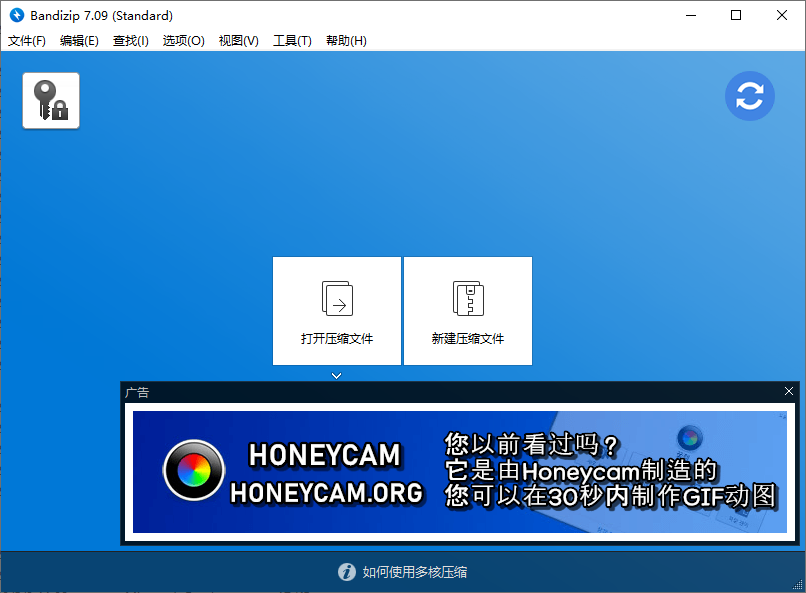Open the 编辑(E) menu
806x593 pixels.
pyautogui.click(x=78, y=40)
